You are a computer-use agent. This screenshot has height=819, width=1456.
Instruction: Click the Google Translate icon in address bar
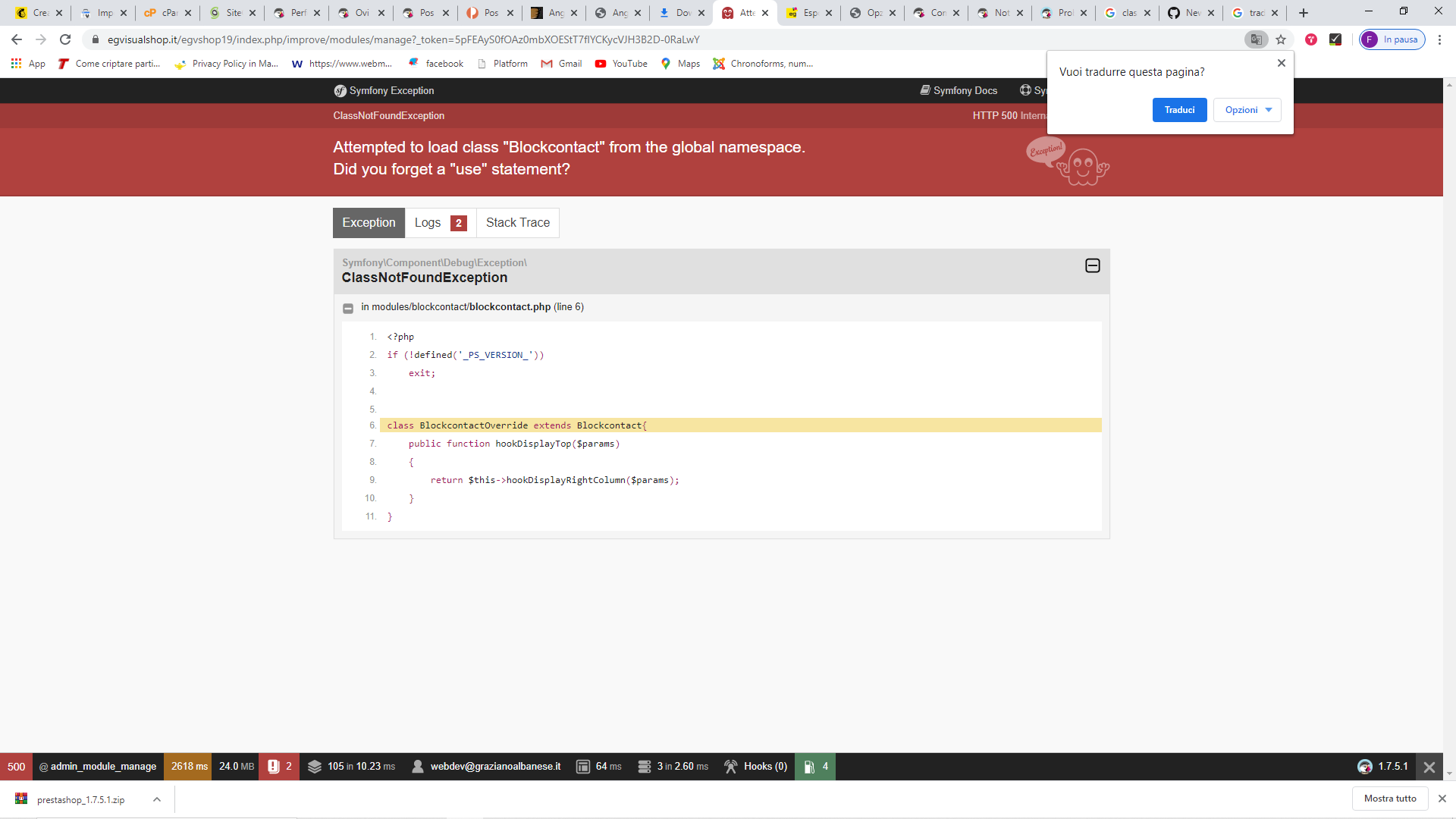(x=1256, y=39)
